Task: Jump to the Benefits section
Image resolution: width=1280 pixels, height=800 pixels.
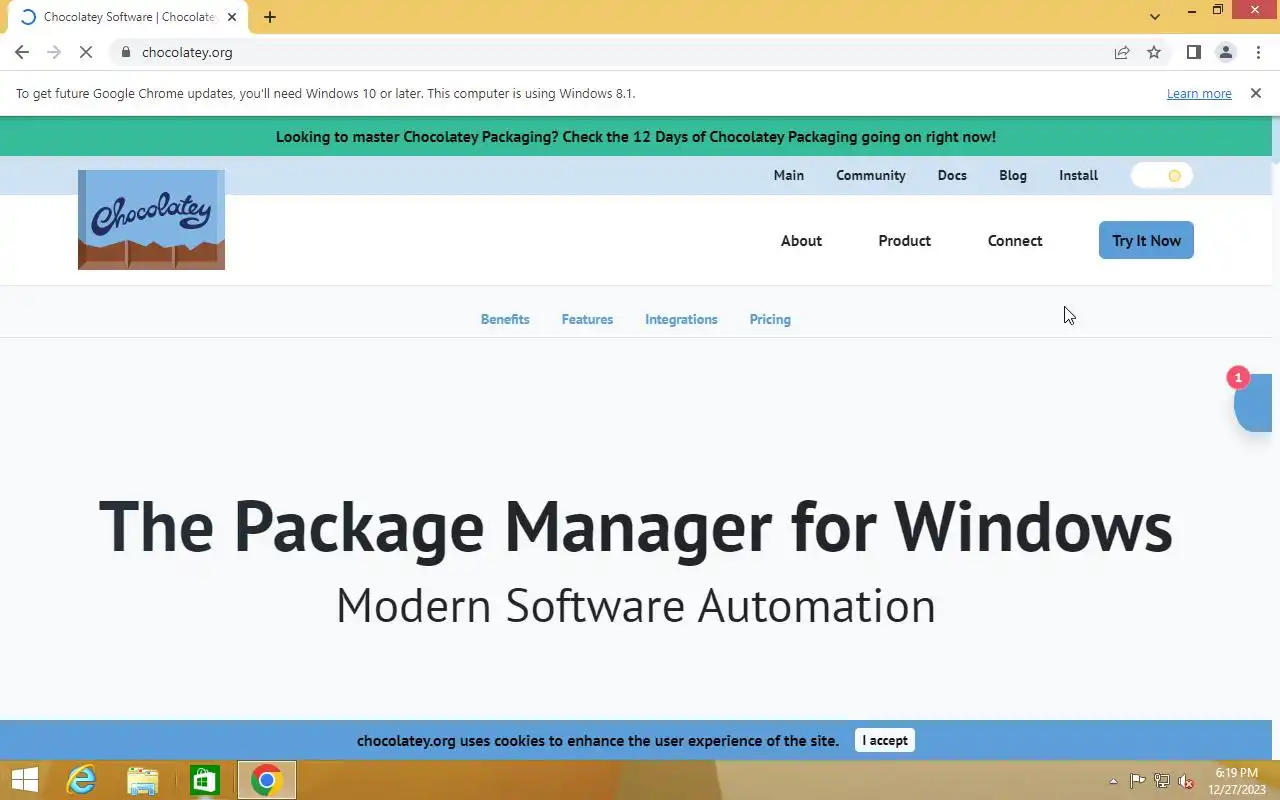Action: pos(505,319)
